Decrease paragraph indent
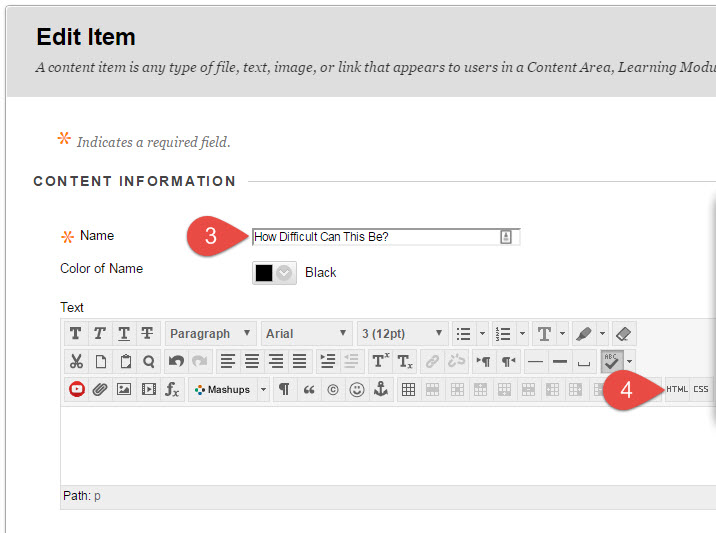 [x=351, y=362]
